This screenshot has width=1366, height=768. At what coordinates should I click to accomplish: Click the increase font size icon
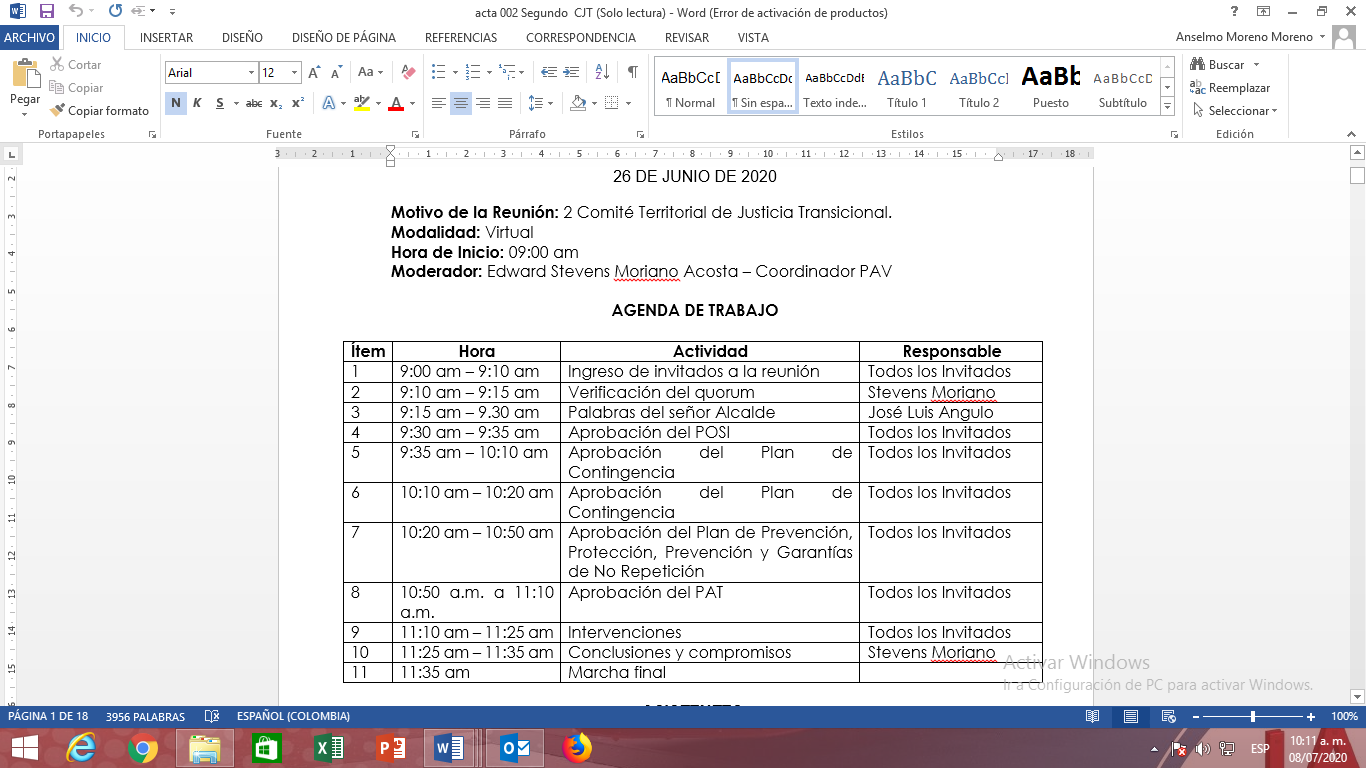[314, 72]
